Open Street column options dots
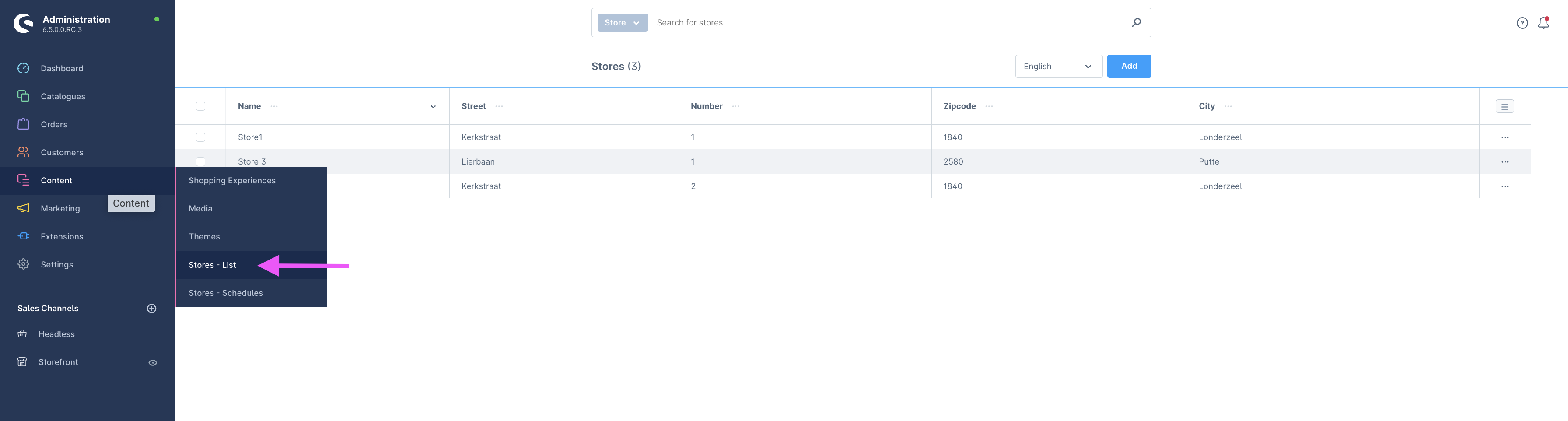The image size is (1568, 421). (x=499, y=107)
